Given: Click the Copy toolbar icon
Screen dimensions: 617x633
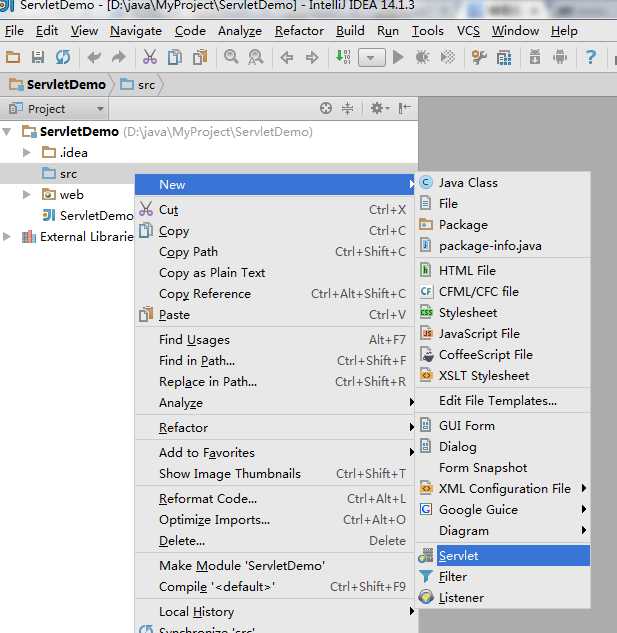Looking at the screenshot, I should [x=174, y=57].
